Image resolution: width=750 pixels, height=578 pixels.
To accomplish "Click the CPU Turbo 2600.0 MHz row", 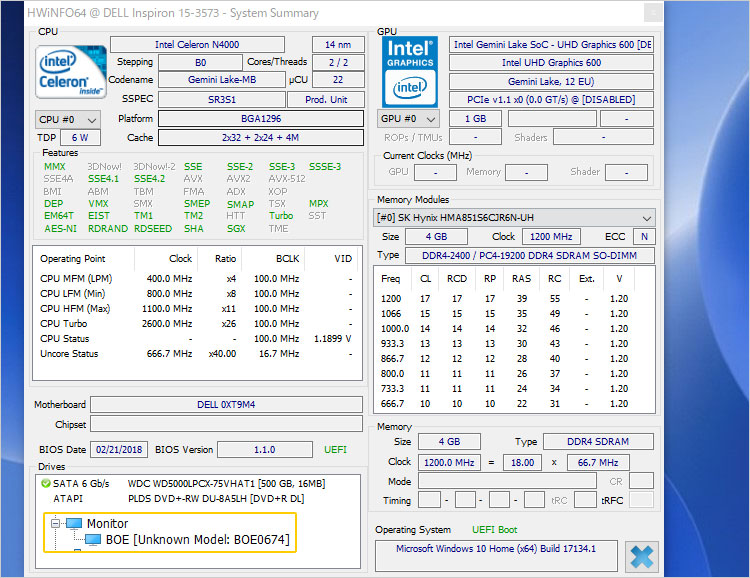I will [x=196, y=323].
